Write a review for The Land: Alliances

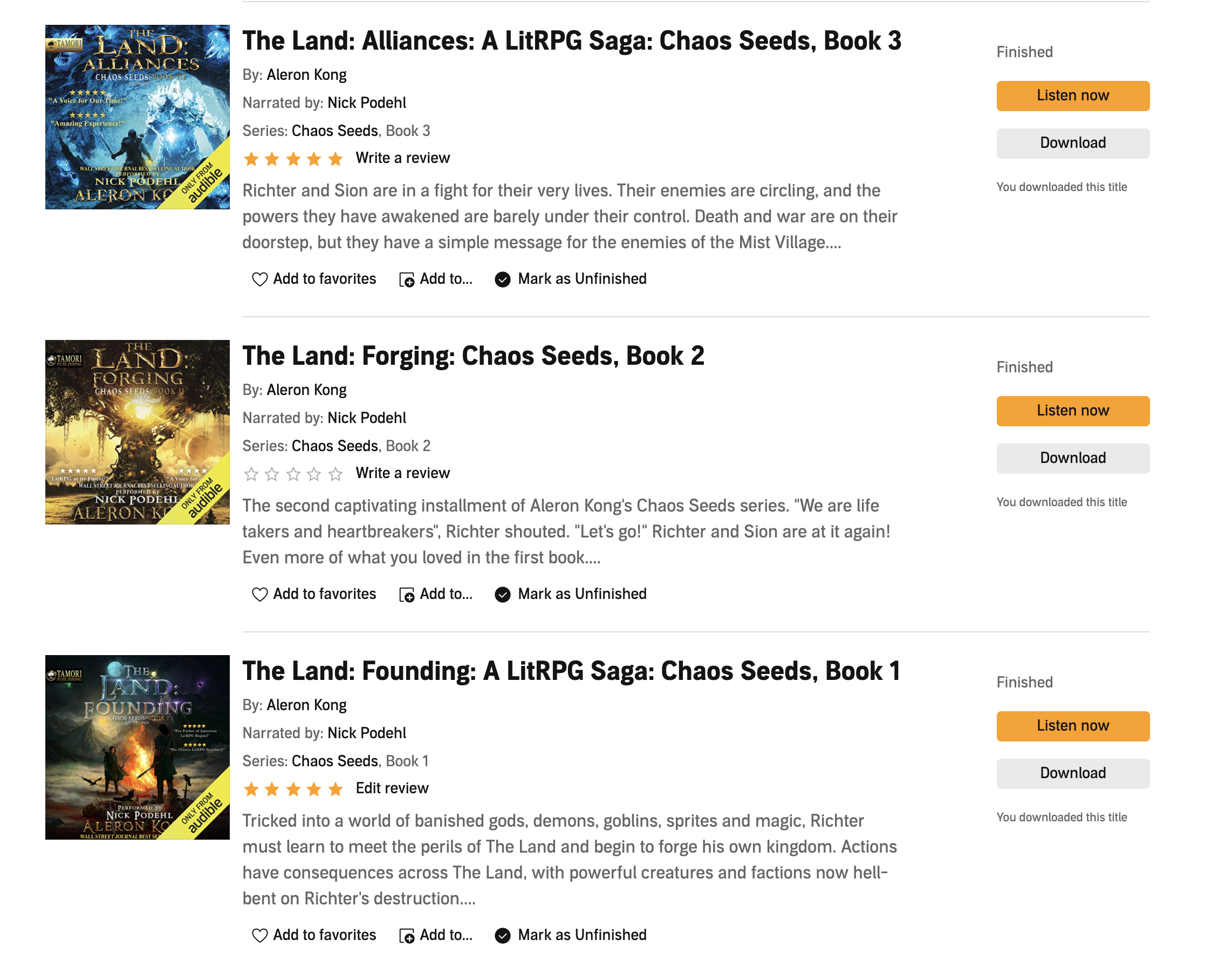click(402, 158)
